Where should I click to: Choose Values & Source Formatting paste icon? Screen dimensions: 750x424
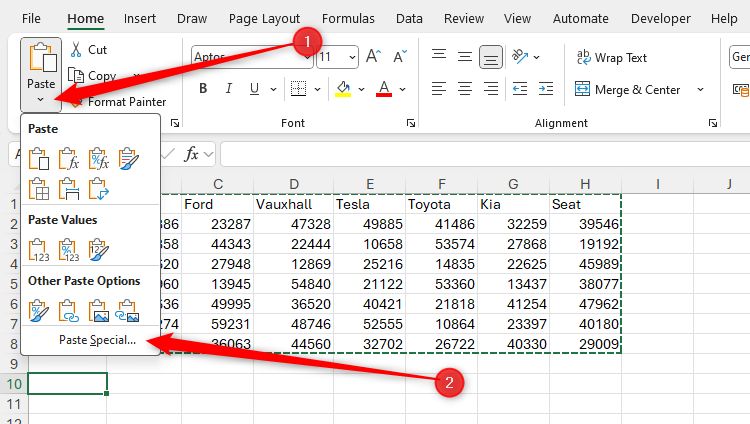coord(99,250)
